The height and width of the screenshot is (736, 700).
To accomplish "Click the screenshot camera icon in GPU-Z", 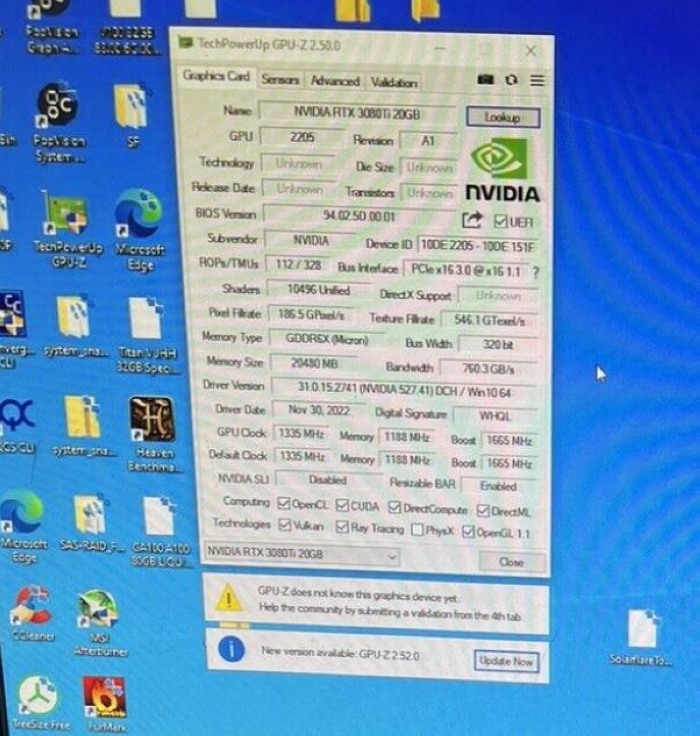I will coord(486,80).
